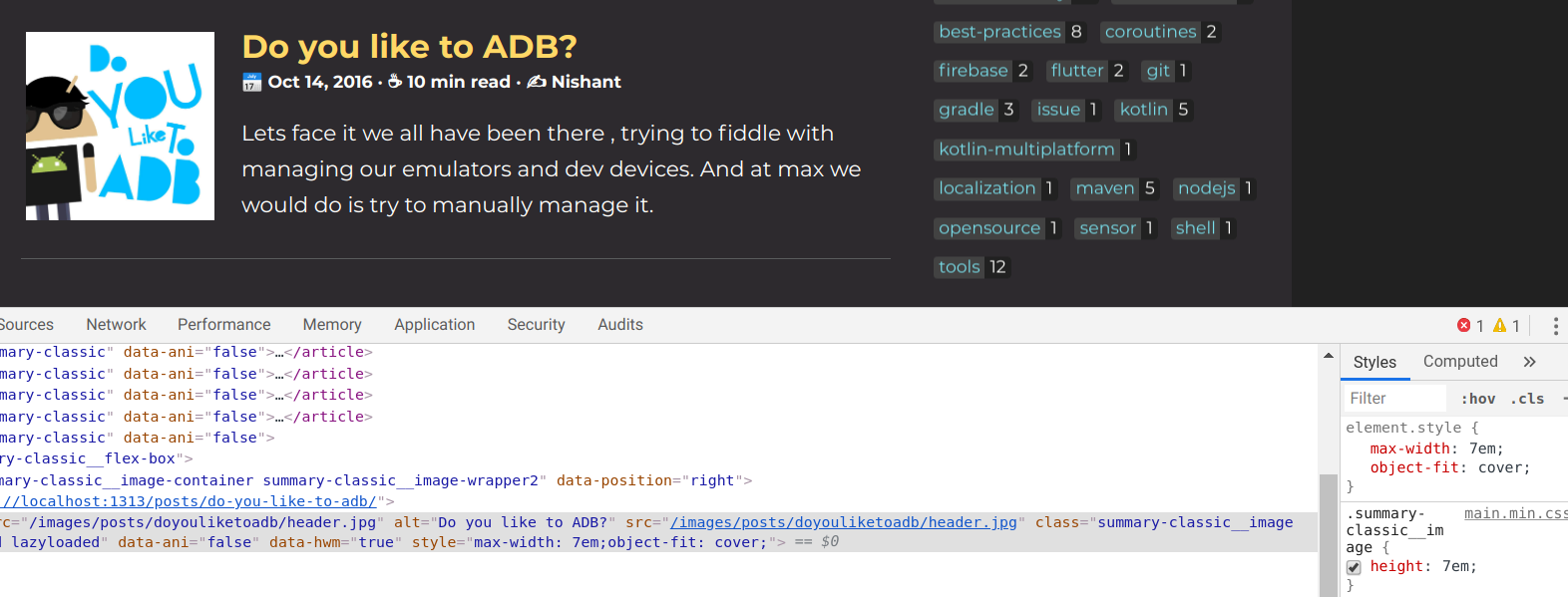Toggle the .cls class editor

(x=1527, y=399)
